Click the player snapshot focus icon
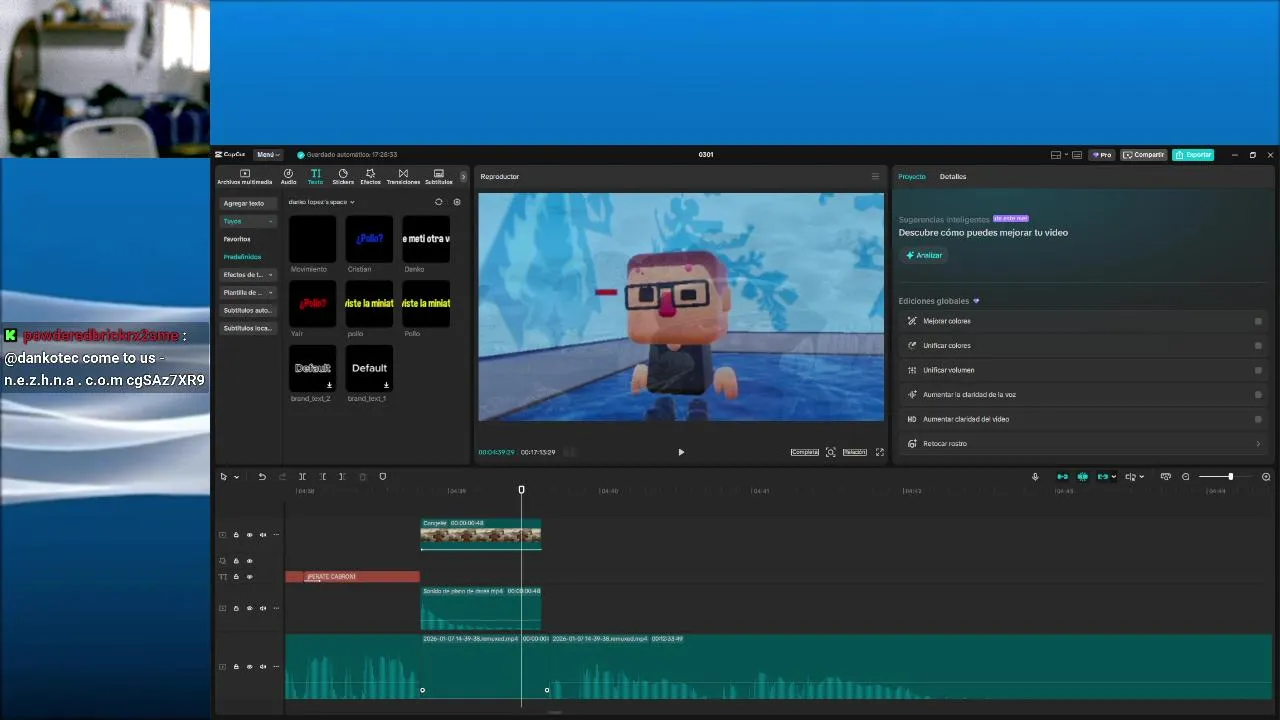 (830, 452)
